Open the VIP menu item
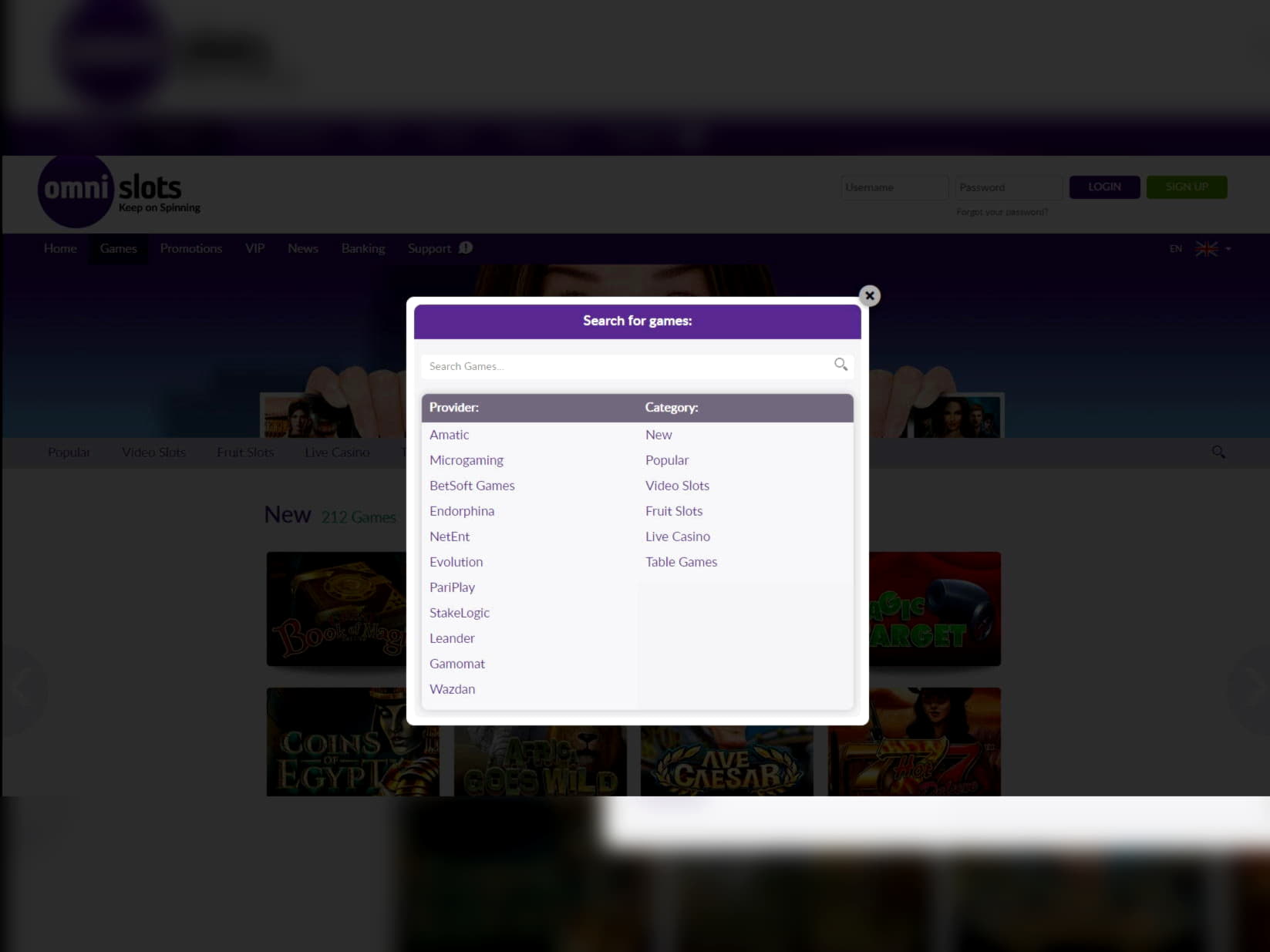The height and width of the screenshot is (952, 1270). click(x=254, y=248)
